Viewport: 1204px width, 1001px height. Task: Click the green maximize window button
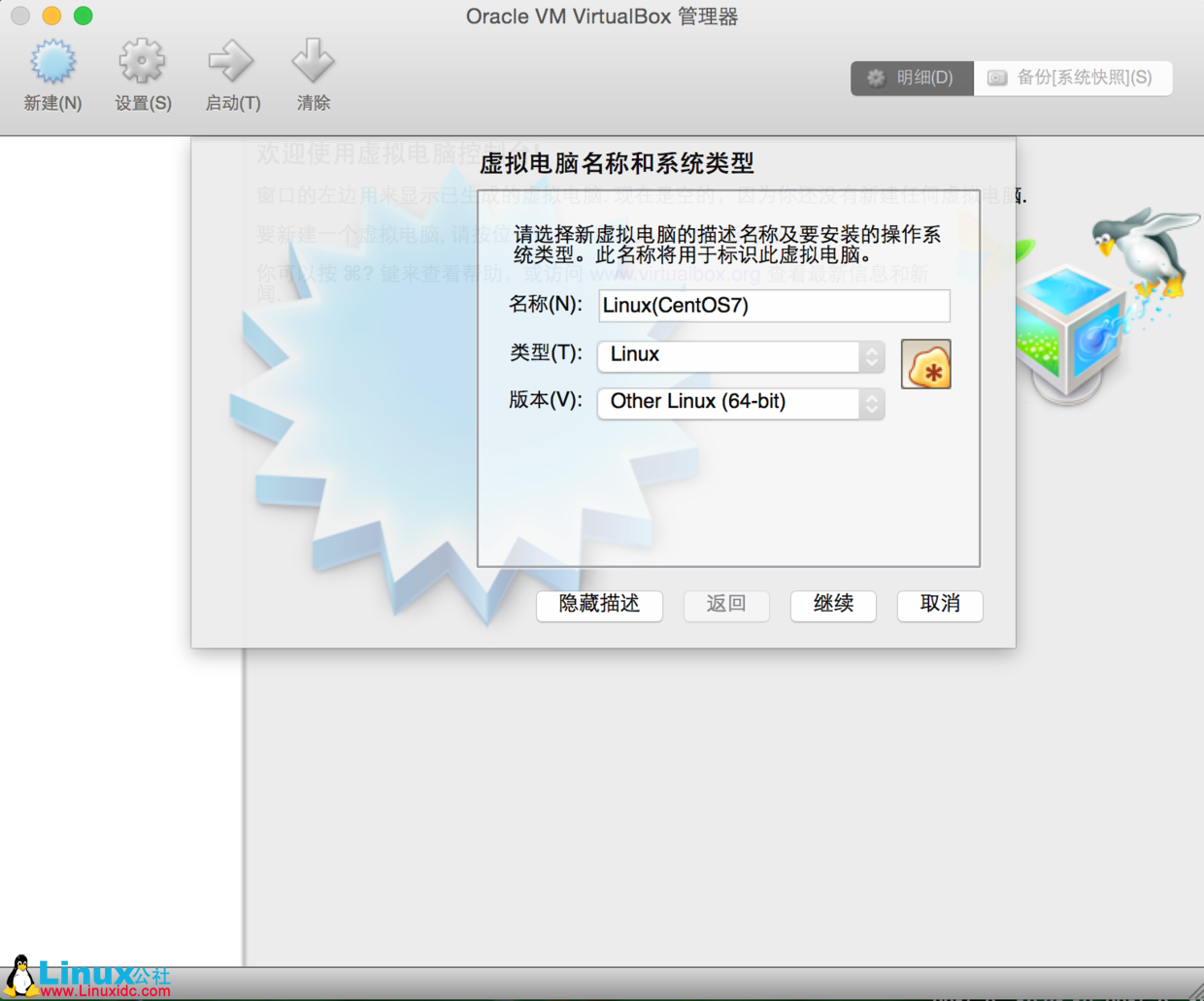84,16
